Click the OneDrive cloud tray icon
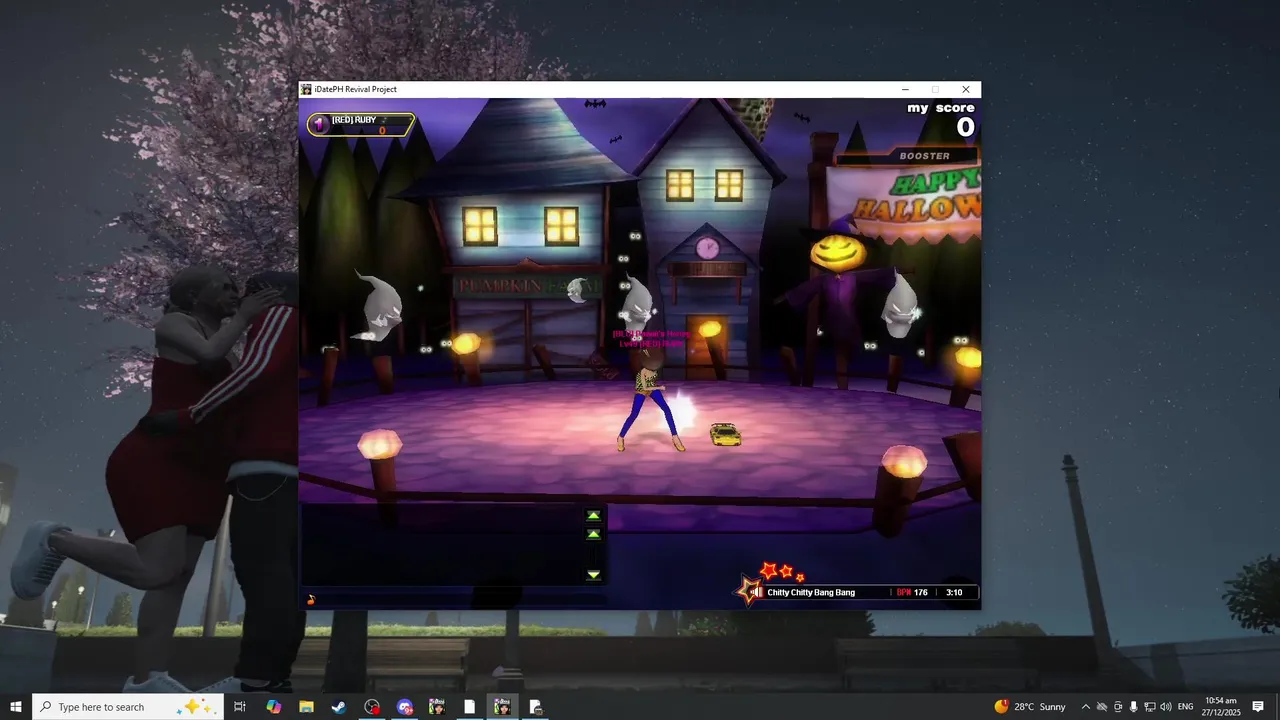The height and width of the screenshot is (720, 1280). pyautogui.click(x=1102, y=707)
